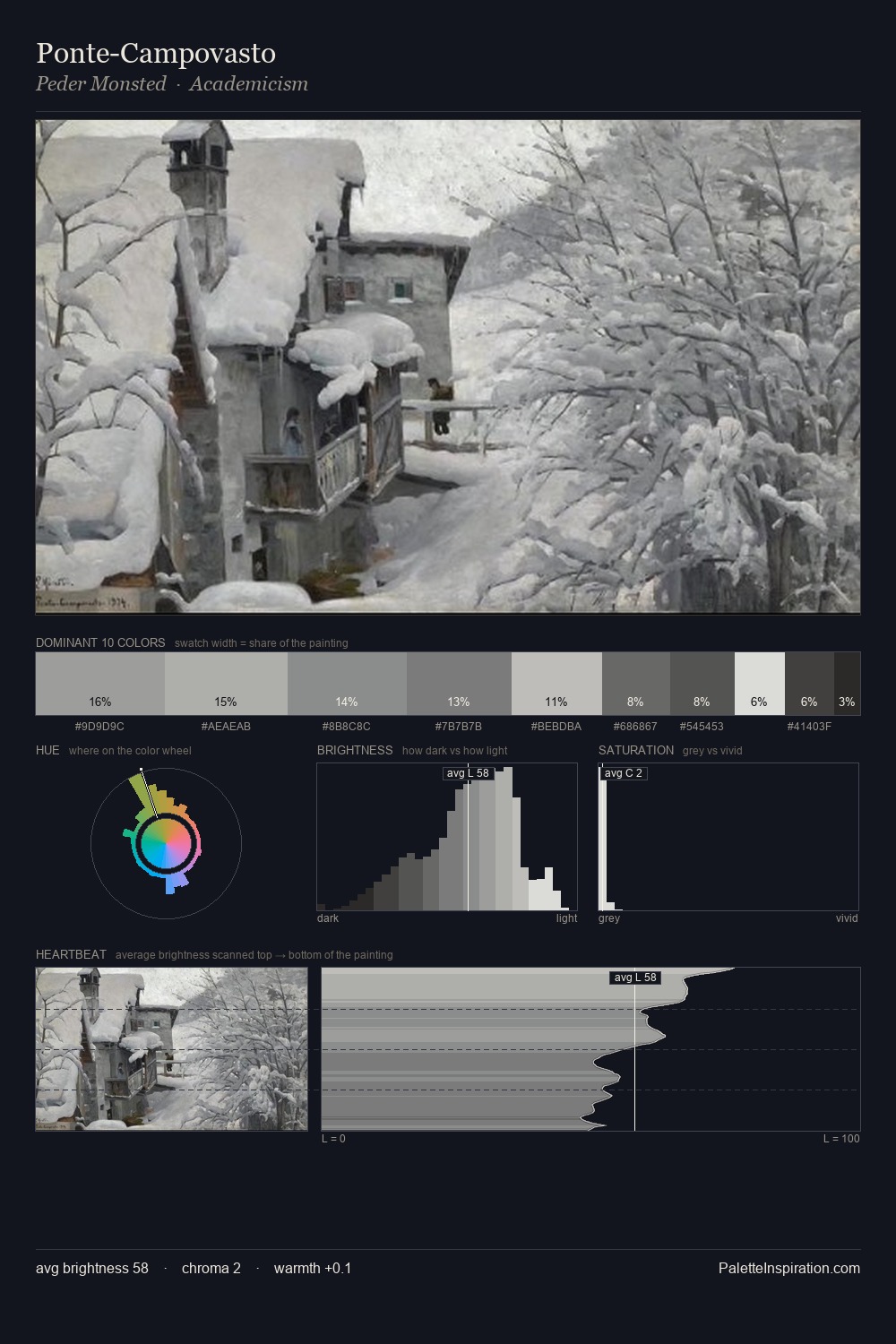Click the #BEBDBA hex code
The width and height of the screenshot is (896, 1344).
pyautogui.click(x=556, y=727)
